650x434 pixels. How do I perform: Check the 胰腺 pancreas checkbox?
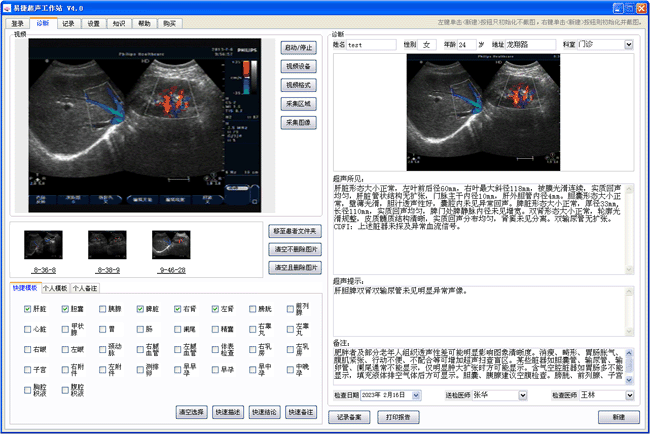pos(102,309)
